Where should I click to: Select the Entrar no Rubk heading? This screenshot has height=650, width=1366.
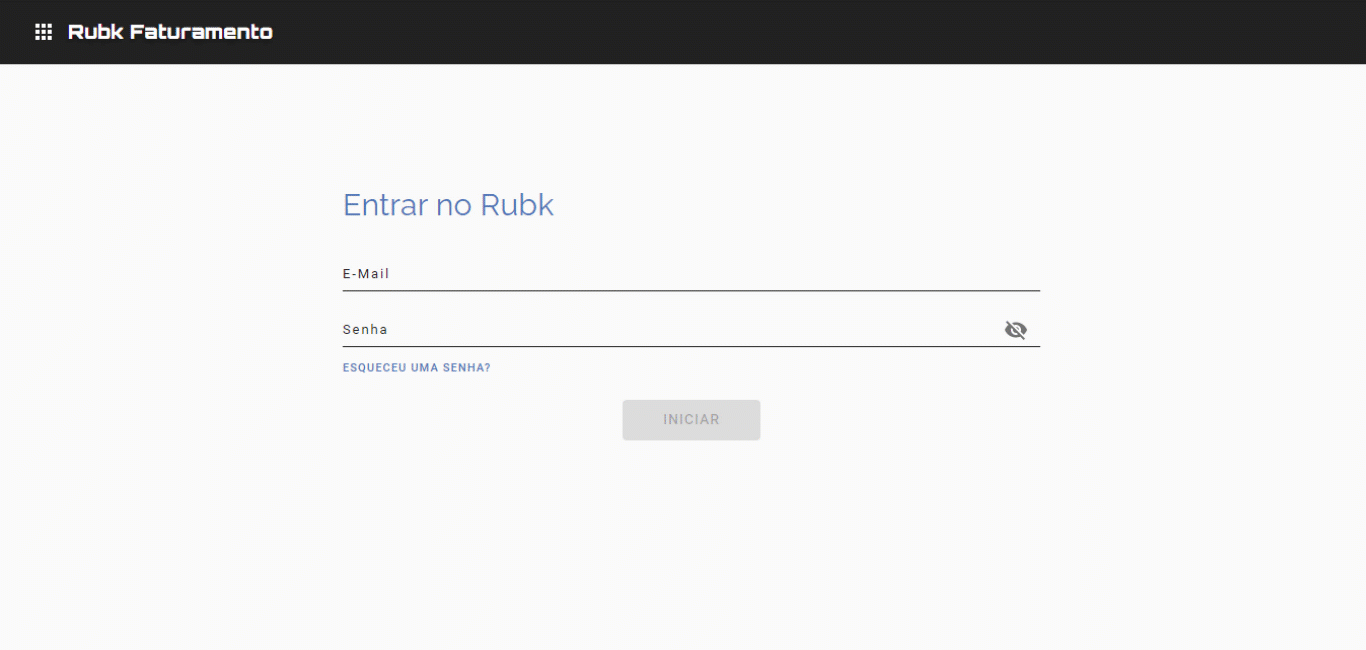point(448,205)
